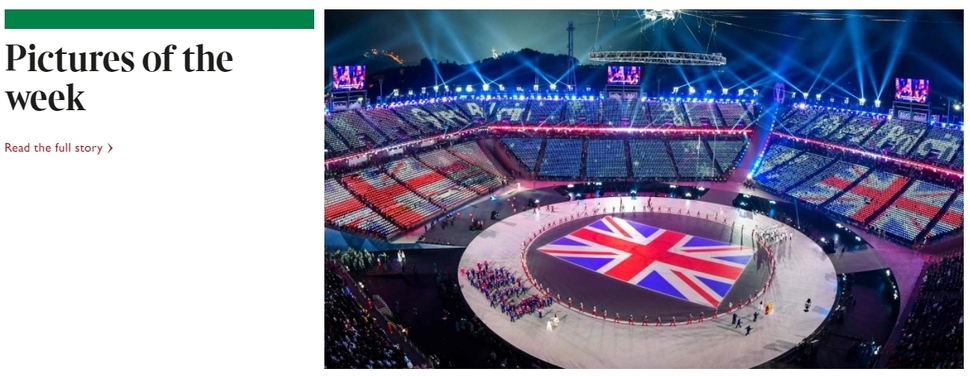Click the word "Pictures" in the headline

tap(70, 61)
